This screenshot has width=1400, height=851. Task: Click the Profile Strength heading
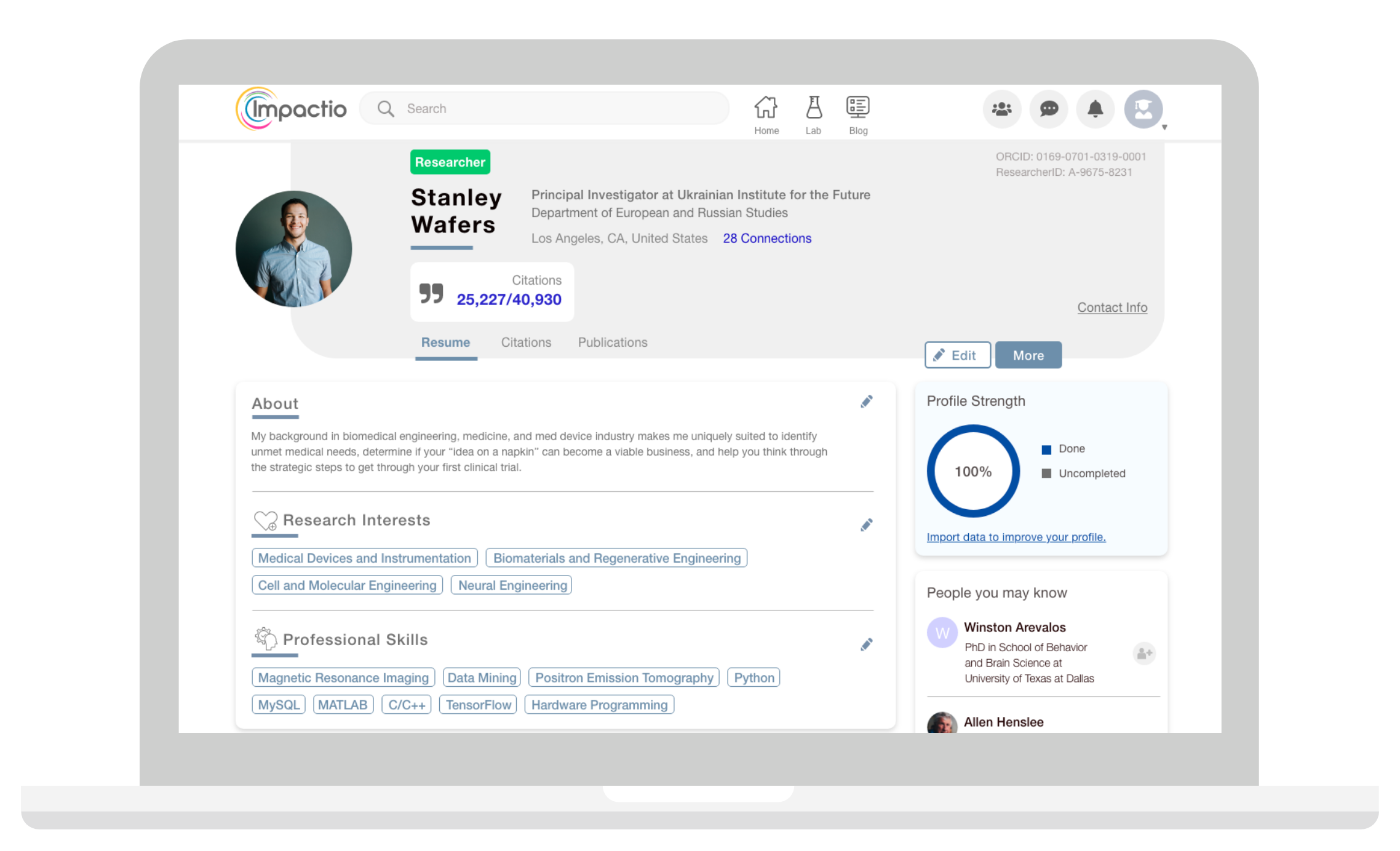976,401
